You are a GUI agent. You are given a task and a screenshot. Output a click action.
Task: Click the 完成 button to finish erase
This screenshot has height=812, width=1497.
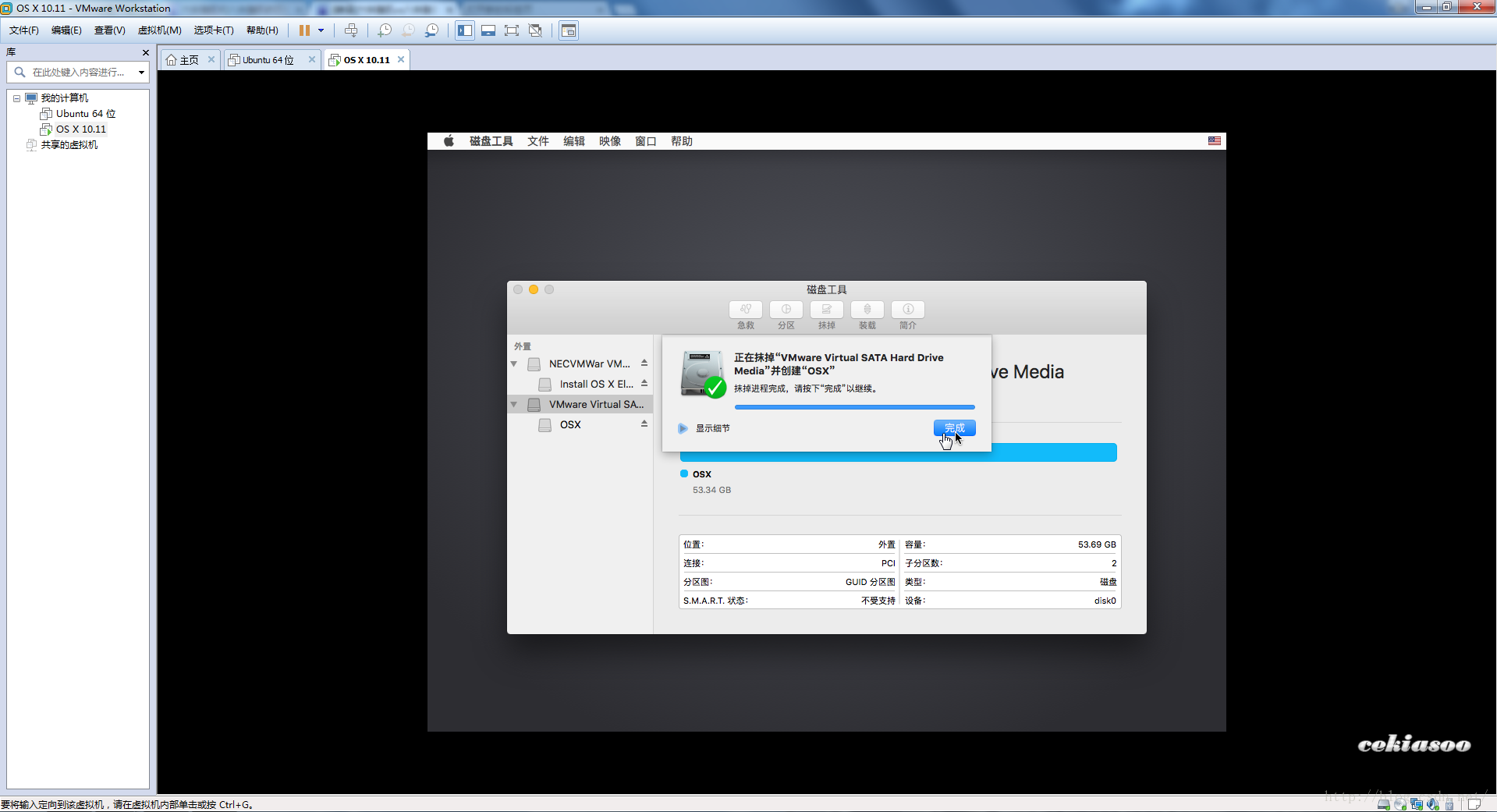(955, 428)
